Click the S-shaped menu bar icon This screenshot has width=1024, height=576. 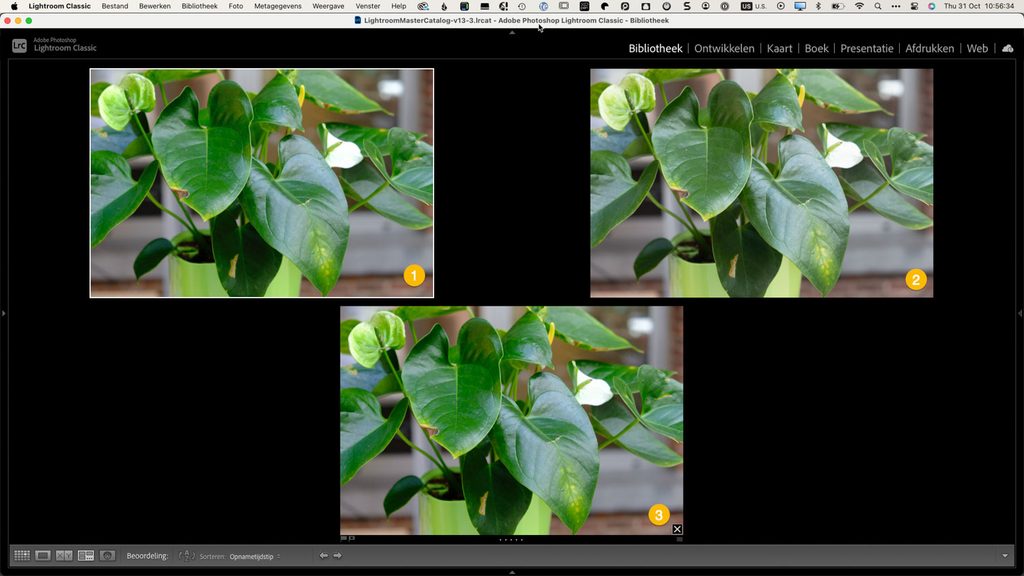pos(686,6)
